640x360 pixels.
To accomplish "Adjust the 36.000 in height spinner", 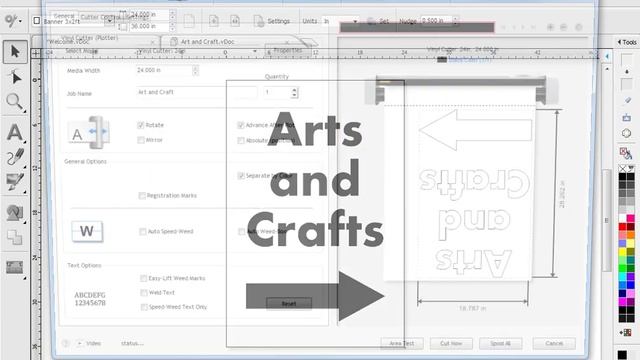I will 172,27.
